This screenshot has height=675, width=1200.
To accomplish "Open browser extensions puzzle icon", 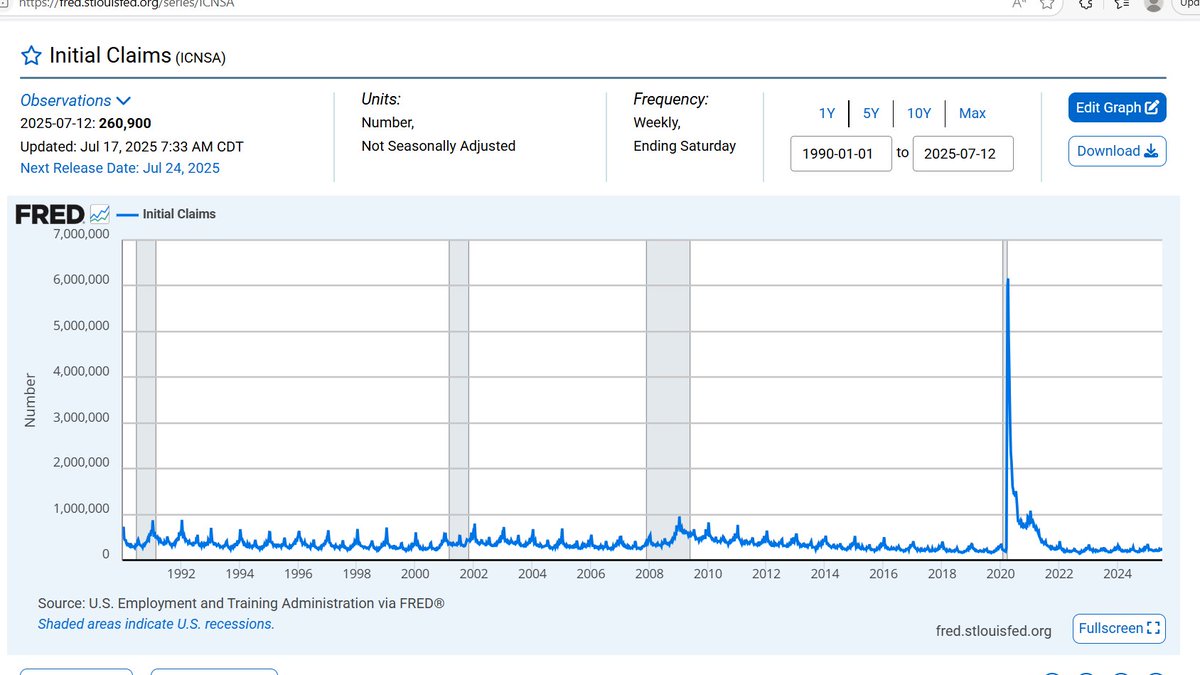I will pyautogui.click(x=1086, y=4).
